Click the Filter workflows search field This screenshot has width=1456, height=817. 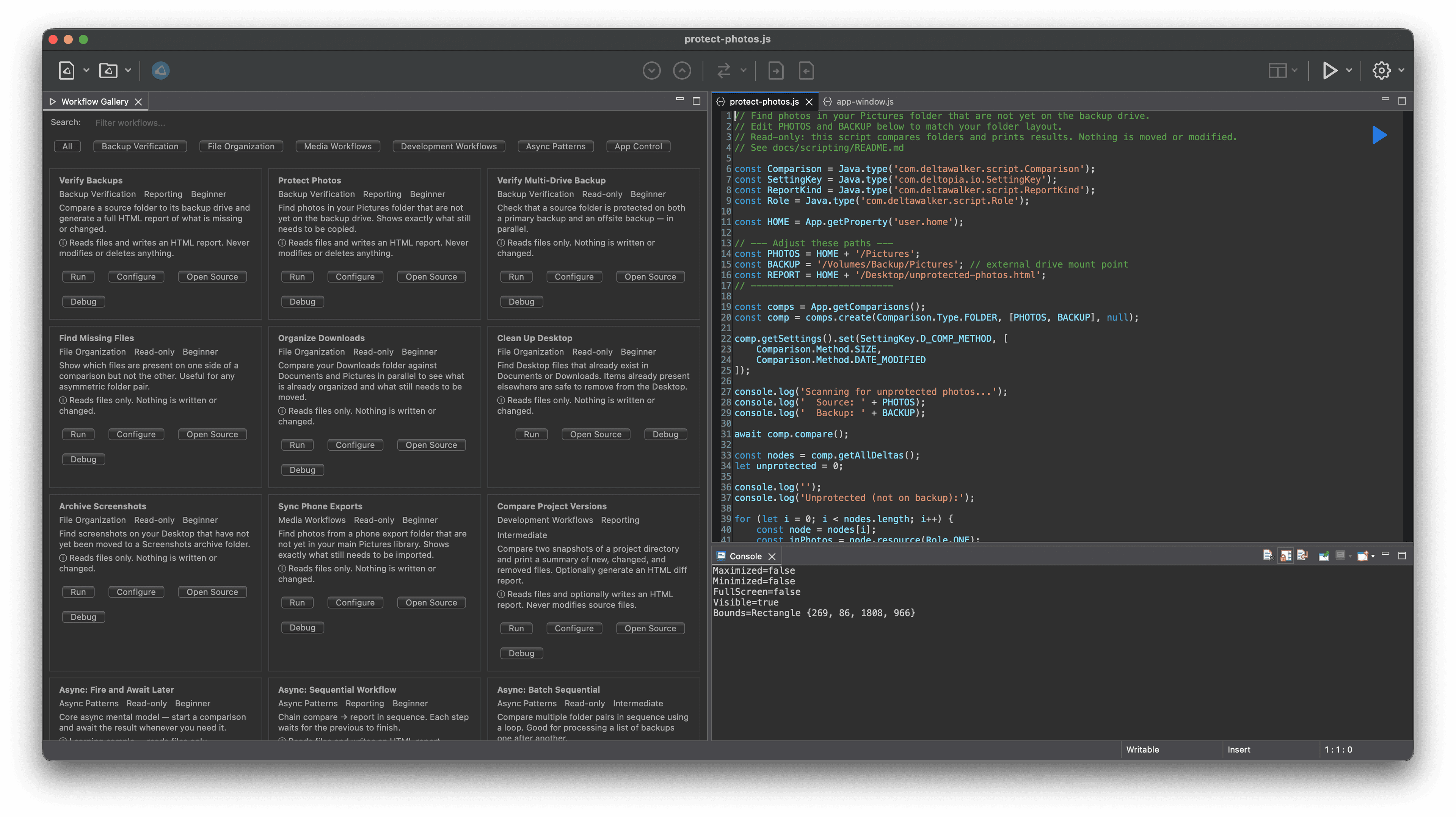[395, 122]
